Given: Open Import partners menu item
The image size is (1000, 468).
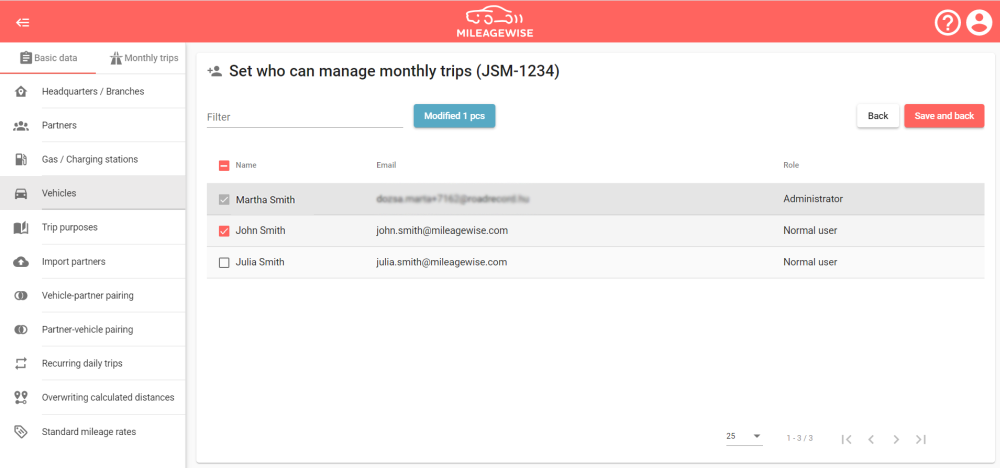Looking at the screenshot, I should [x=93, y=262].
